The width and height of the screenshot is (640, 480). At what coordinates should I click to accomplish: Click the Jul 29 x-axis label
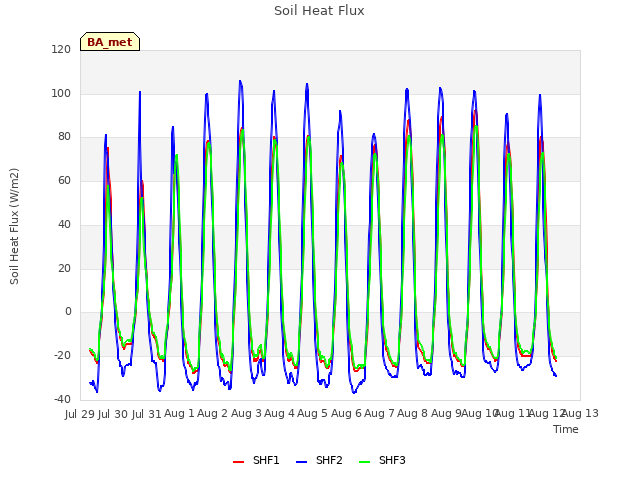(80, 414)
